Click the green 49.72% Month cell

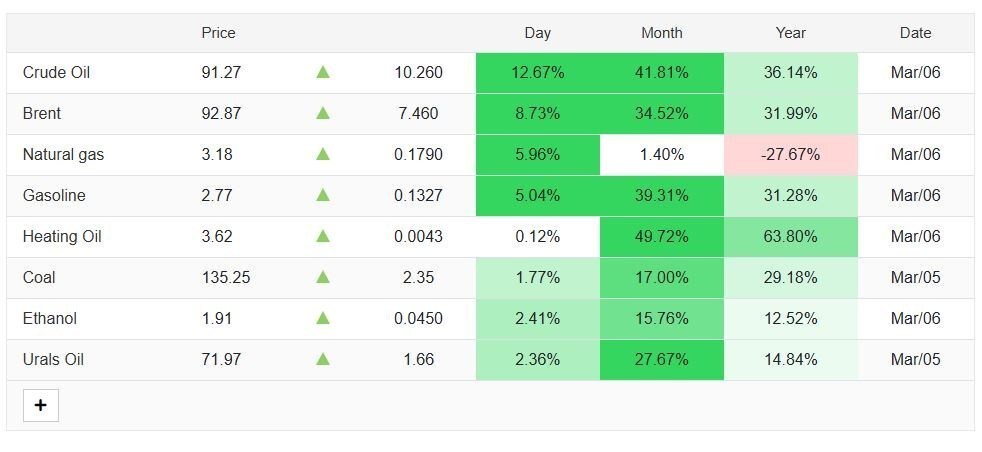coord(661,236)
